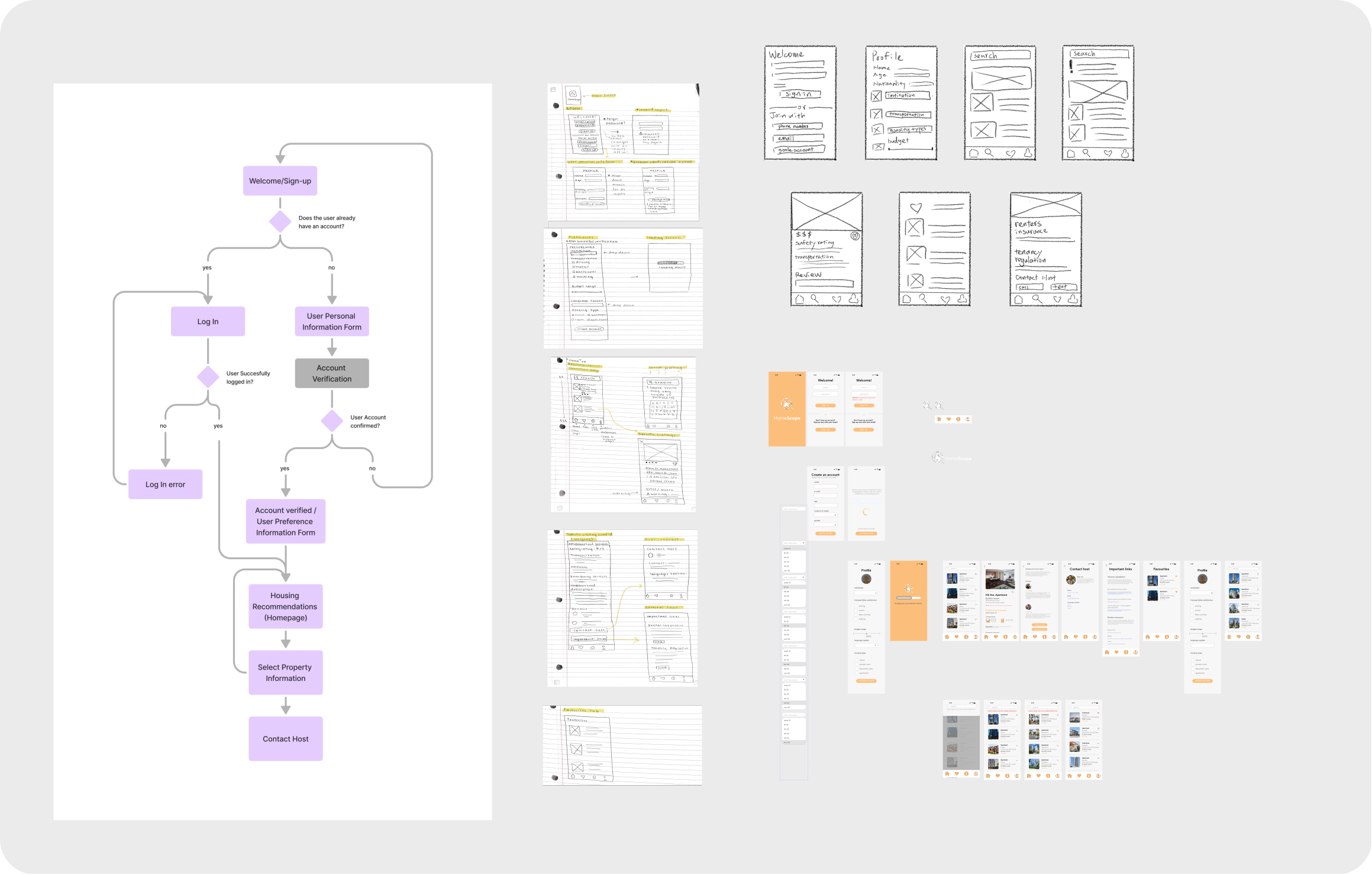Image resolution: width=1372 pixels, height=875 pixels.
Task: Tick the institution checkbox in the Profile sketch
Action: (x=876, y=96)
